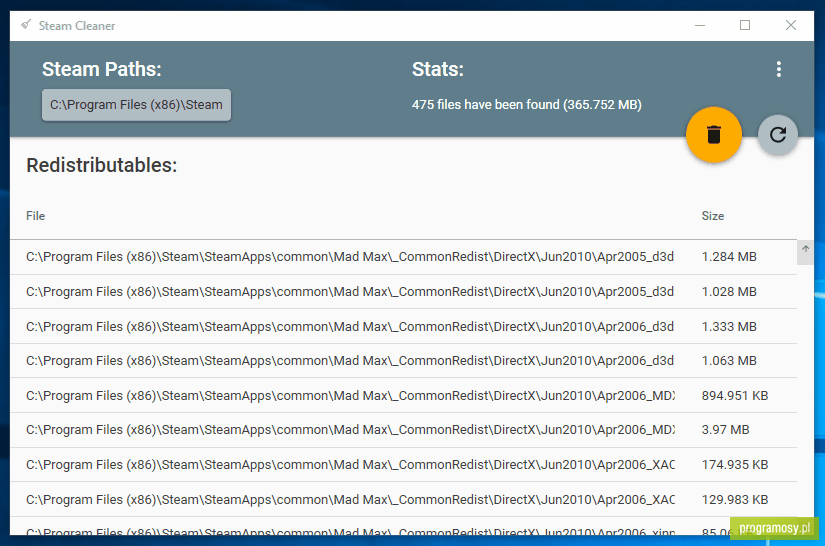This screenshot has width=825, height=546.
Task: Select the Apr2006_d3d row sized 1.333 MB
Action: (404, 326)
